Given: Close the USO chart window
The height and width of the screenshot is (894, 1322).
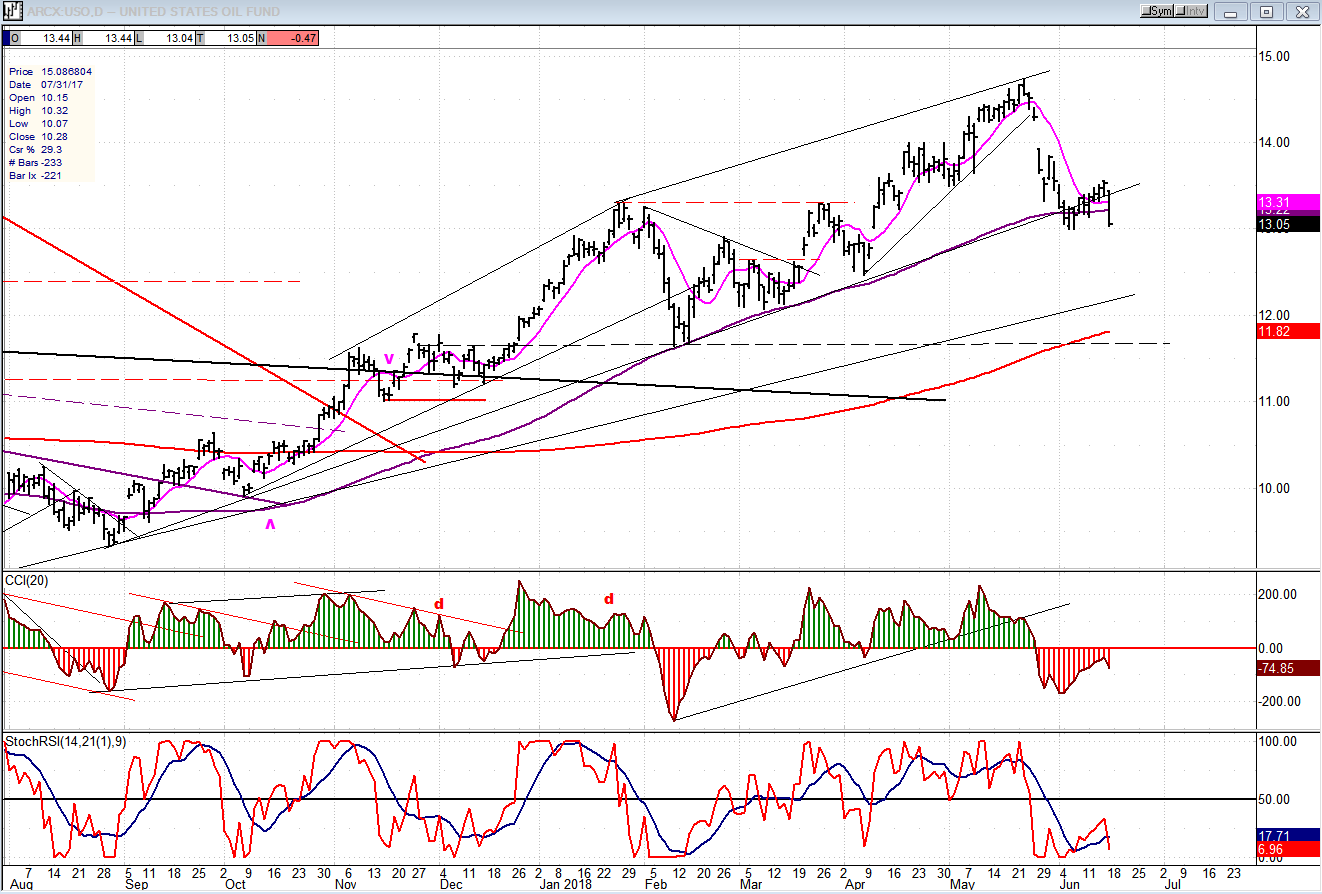Looking at the screenshot, I should (1299, 11).
